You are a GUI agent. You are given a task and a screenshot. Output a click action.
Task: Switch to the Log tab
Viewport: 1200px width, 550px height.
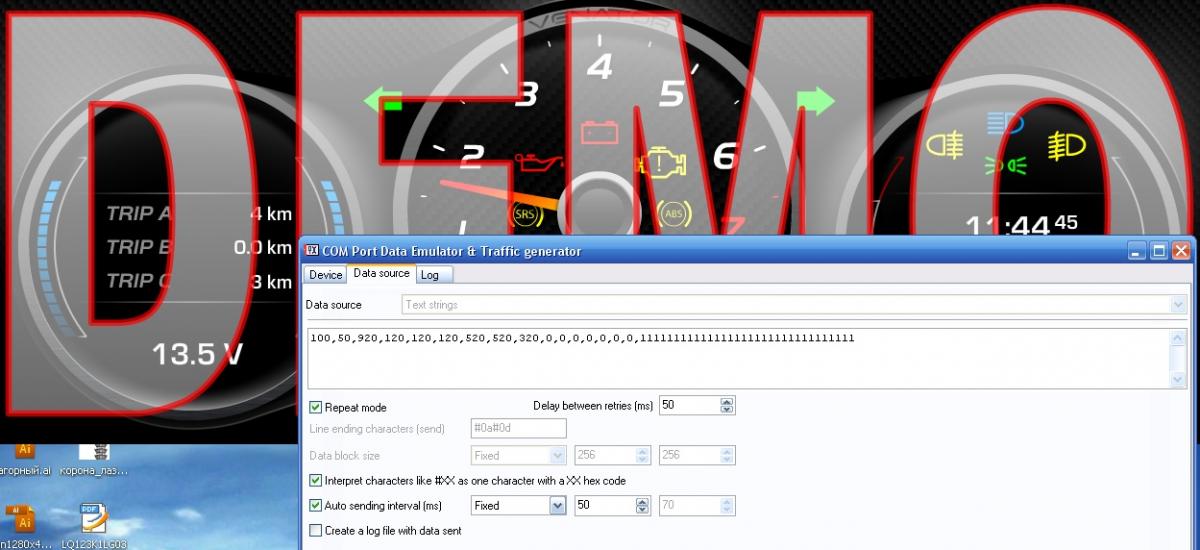[x=430, y=275]
